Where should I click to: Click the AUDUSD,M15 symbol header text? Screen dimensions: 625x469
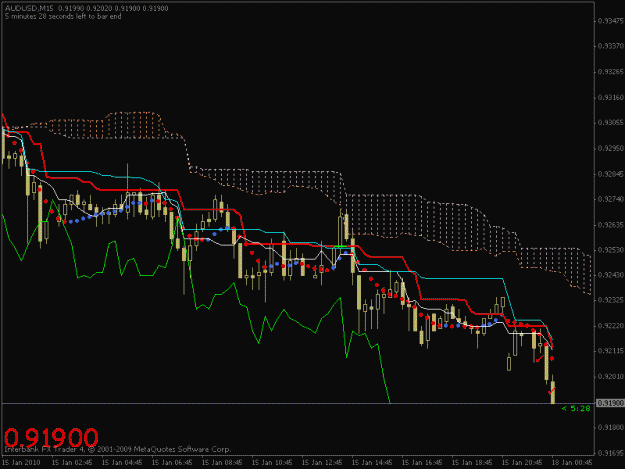29,8
